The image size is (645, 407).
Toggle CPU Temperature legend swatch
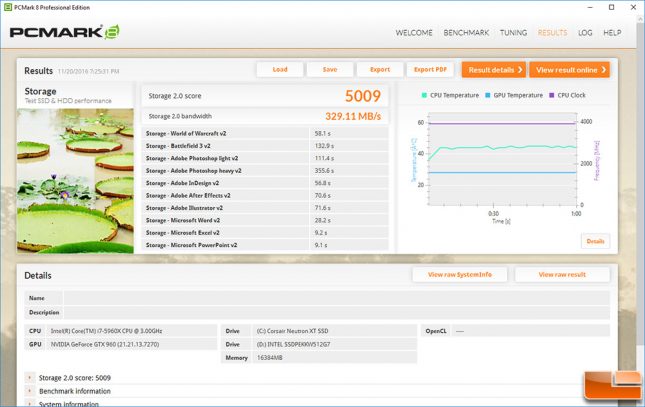(424, 95)
